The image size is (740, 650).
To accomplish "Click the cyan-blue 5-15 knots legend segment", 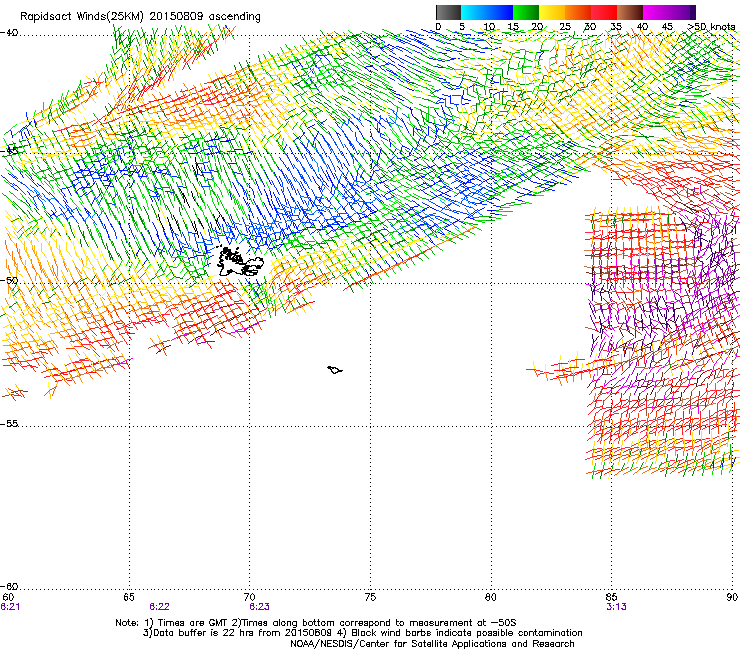I will pyautogui.click(x=487, y=12).
